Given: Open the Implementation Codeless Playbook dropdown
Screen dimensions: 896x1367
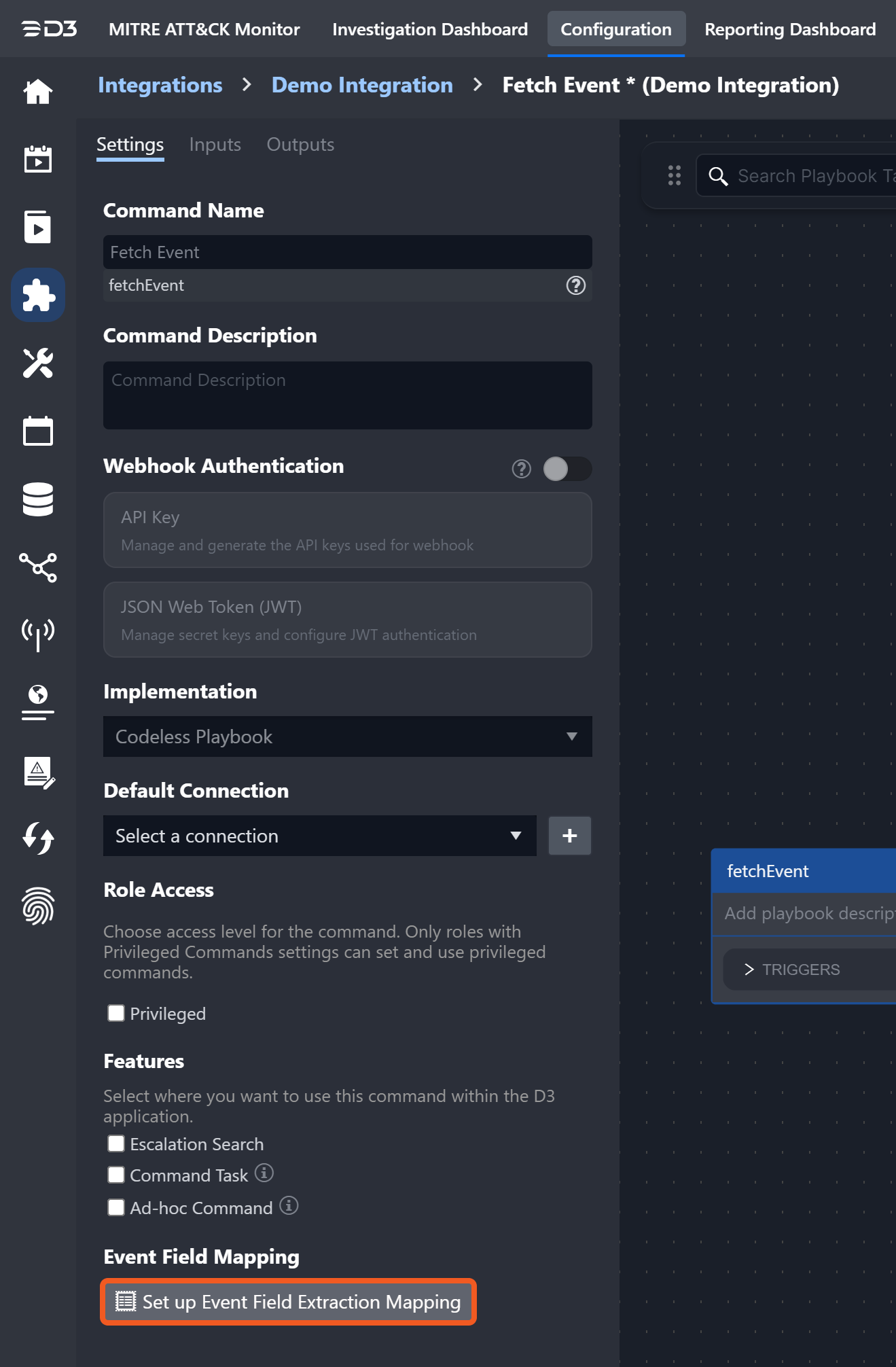Looking at the screenshot, I should [348, 736].
